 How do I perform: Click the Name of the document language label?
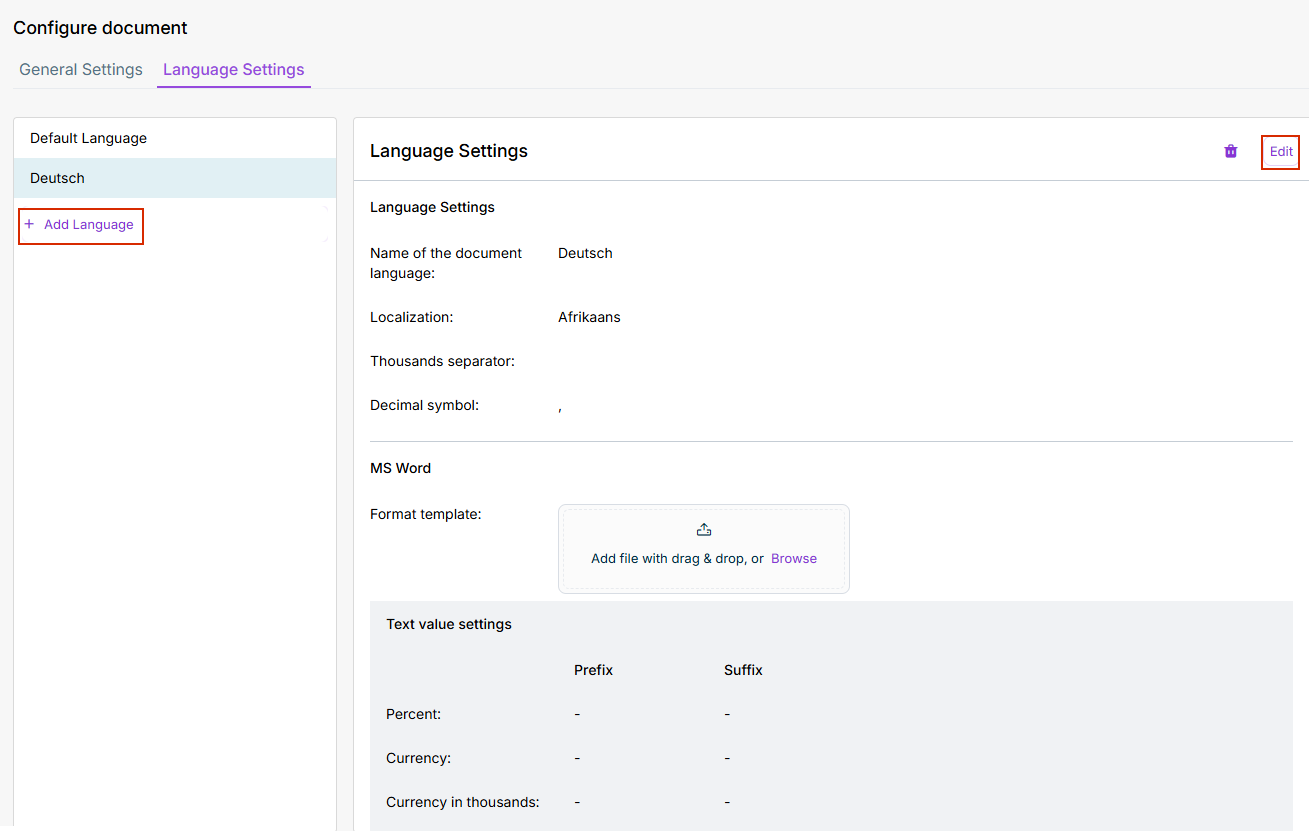tap(446, 263)
